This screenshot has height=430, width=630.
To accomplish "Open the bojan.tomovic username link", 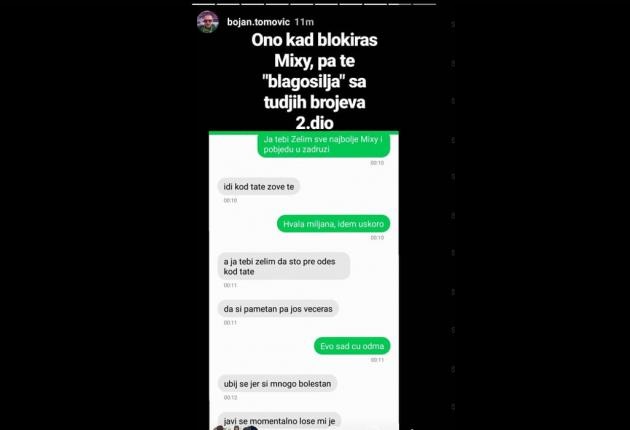I will [258, 22].
